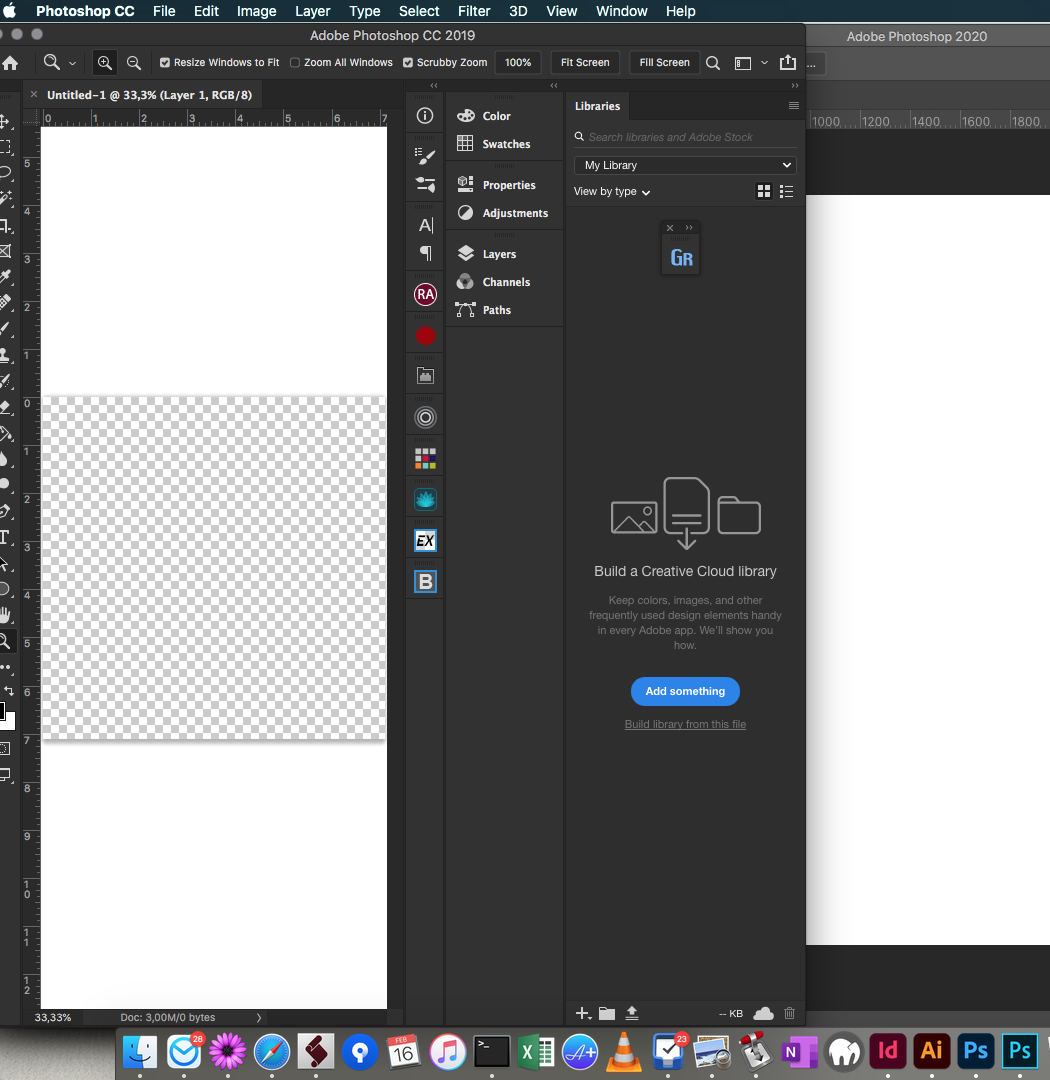The width and height of the screenshot is (1050, 1080).
Task: Toggle Resize Windows to Fit checkbox
Action: coord(166,63)
